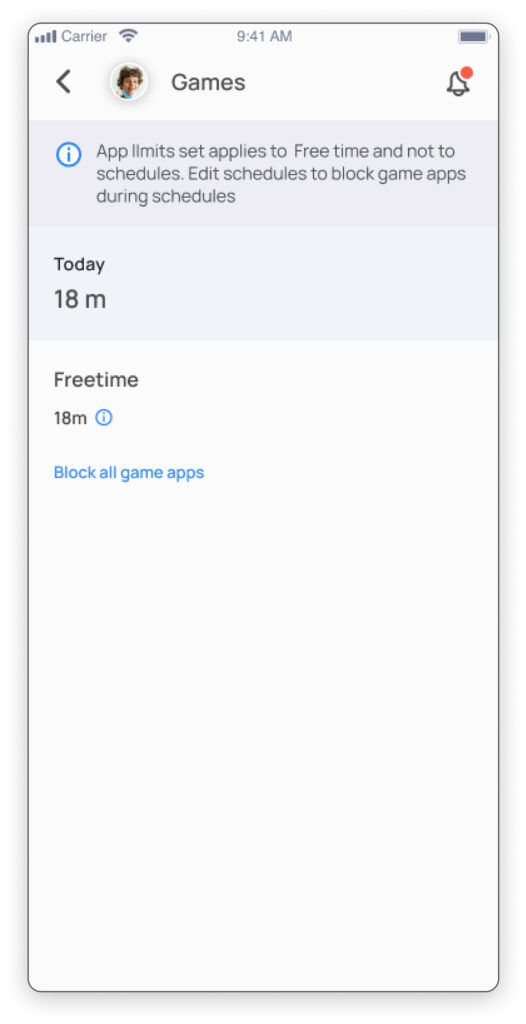The height and width of the screenshot is (1024, 526).
Task: Tap the battery indicator icon
Action: (473, 37)
